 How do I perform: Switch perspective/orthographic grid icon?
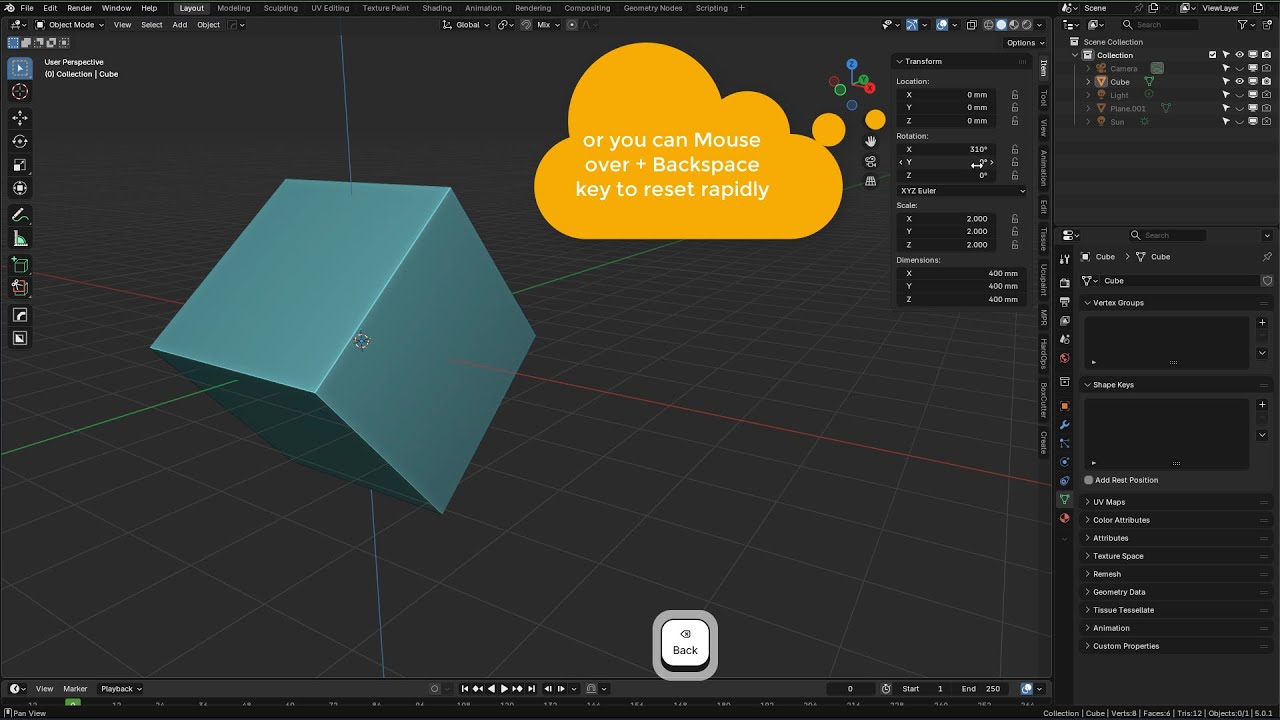[871, 181]
